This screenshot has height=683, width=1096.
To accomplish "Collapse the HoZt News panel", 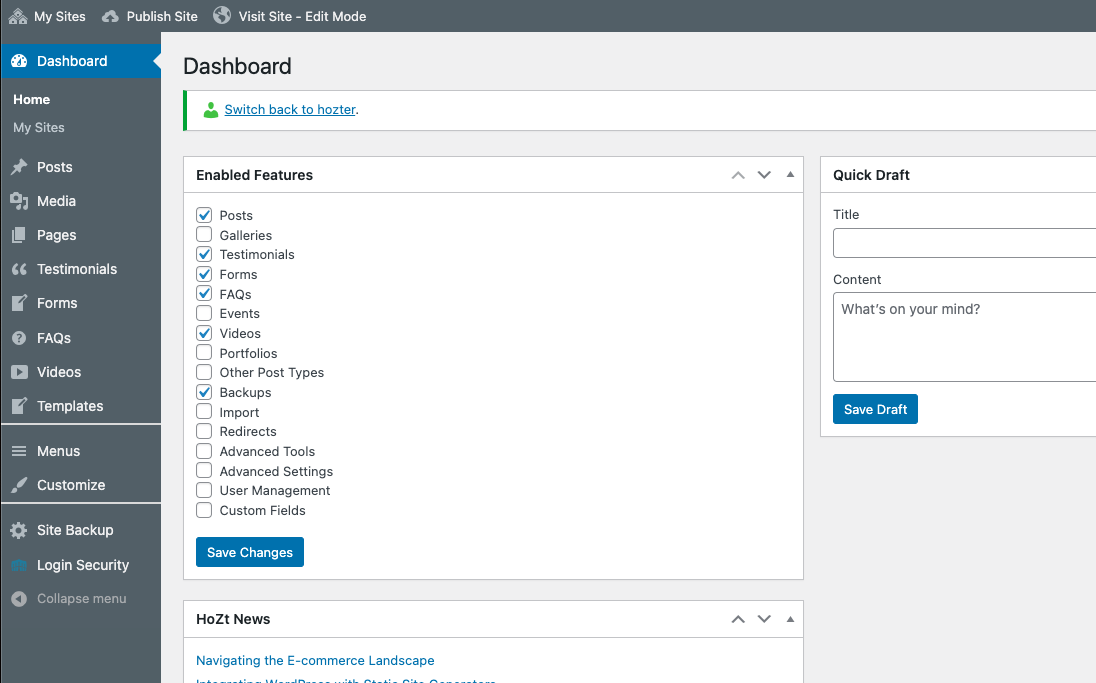I will 790,619.
